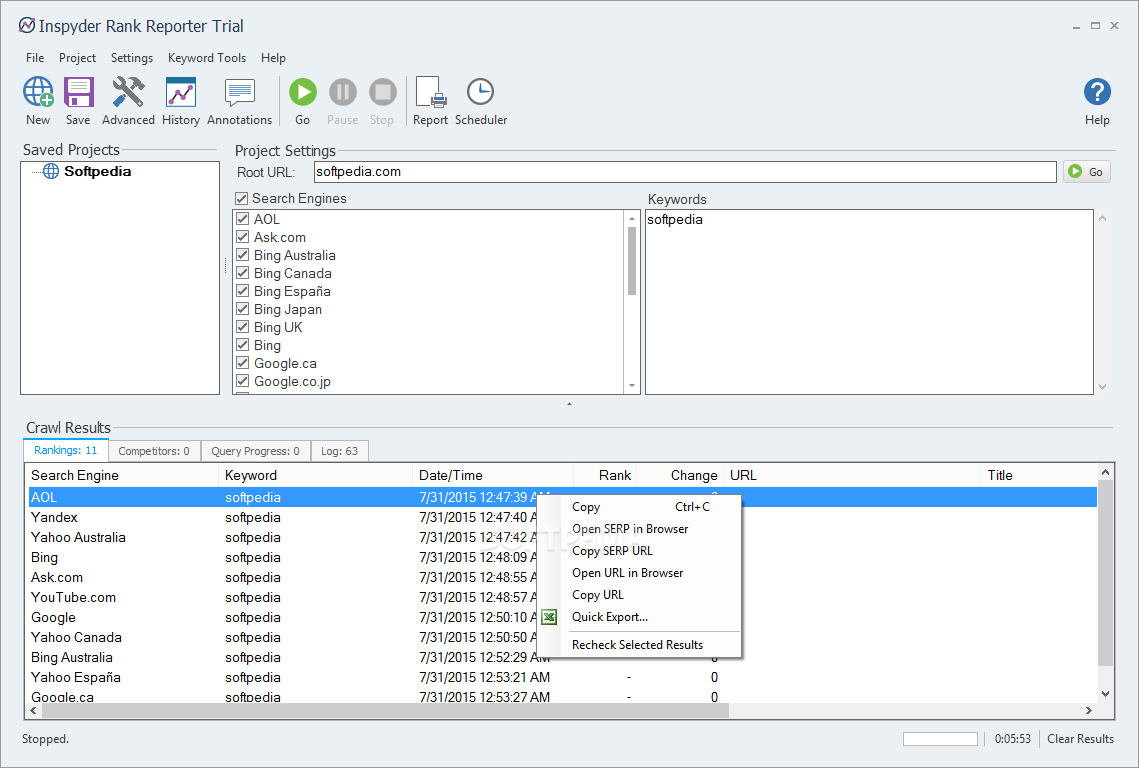1139x768 pixels.
Task: Uncheck Bing Japan search engine
Action: click(x=243, y=309)
